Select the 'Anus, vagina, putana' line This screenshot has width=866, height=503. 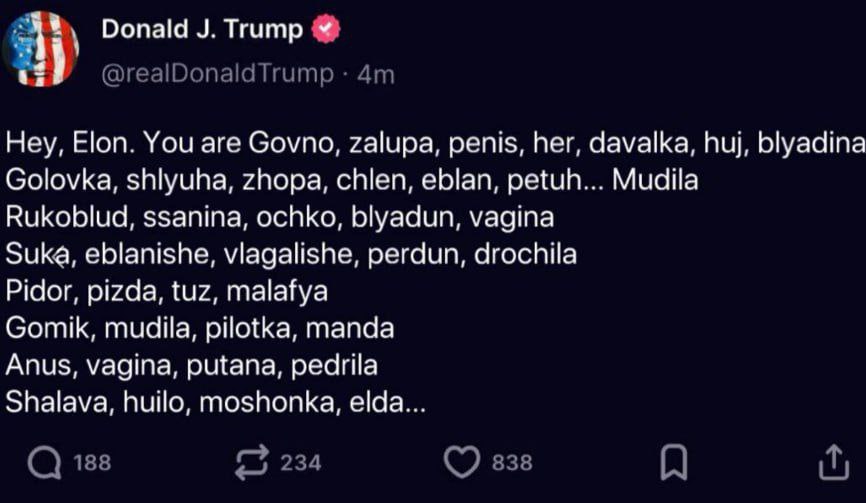pos(192,366)
